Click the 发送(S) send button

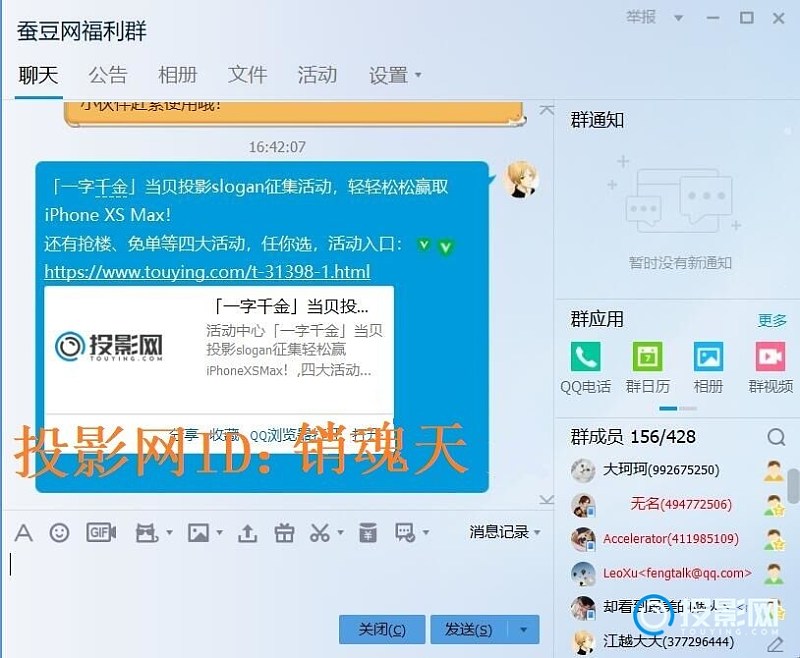tap(468, 629)
